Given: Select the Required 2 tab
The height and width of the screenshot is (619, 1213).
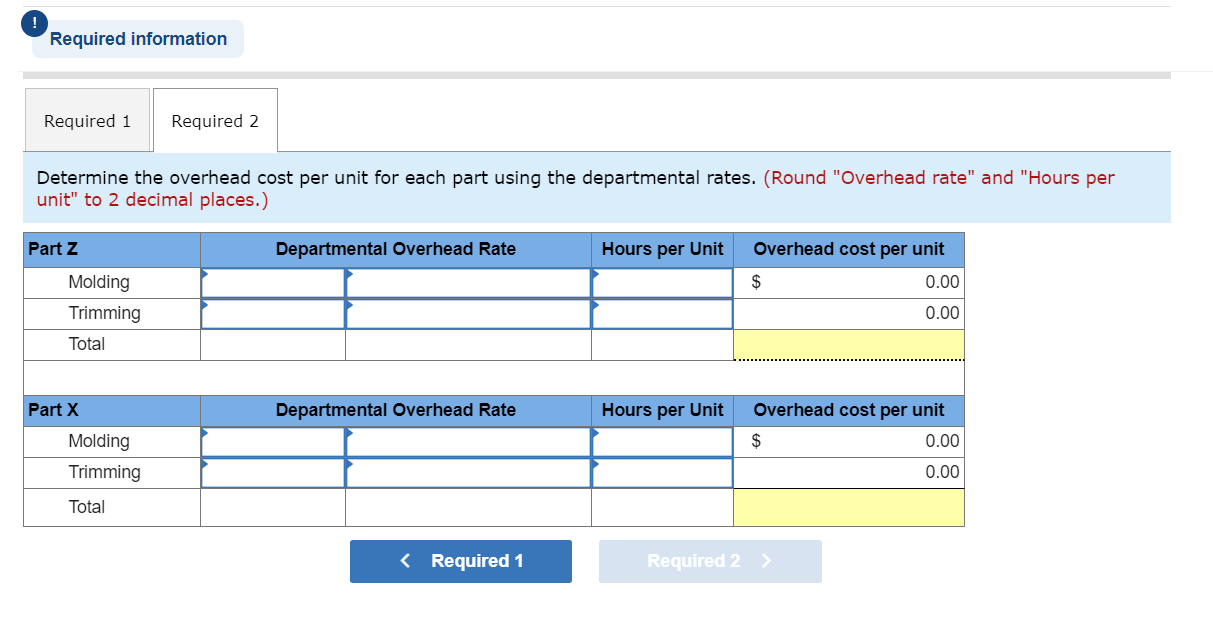Looking at the screenshot, I should [x=214, y=120].
